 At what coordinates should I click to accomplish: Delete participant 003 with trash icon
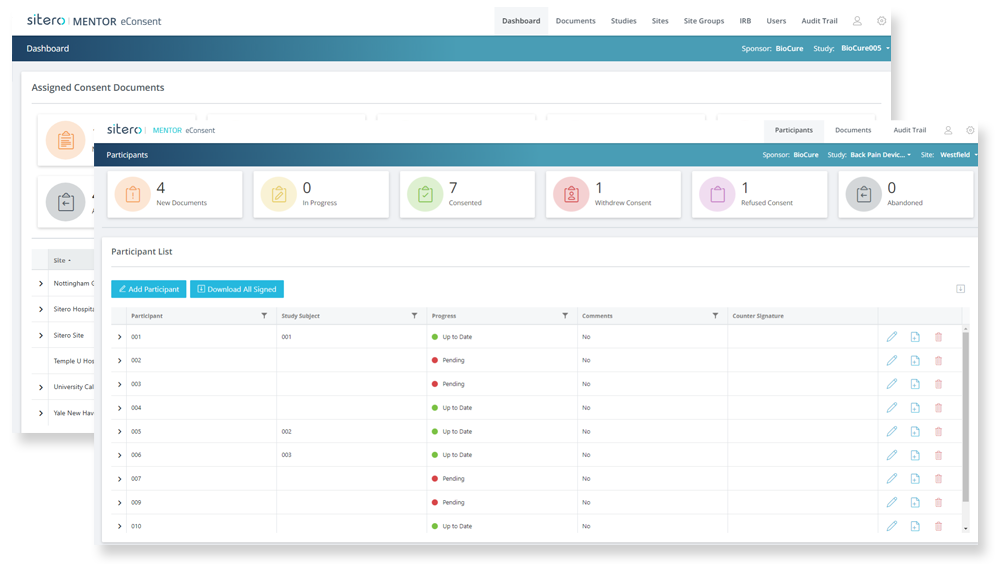click(x=938, y=384)
